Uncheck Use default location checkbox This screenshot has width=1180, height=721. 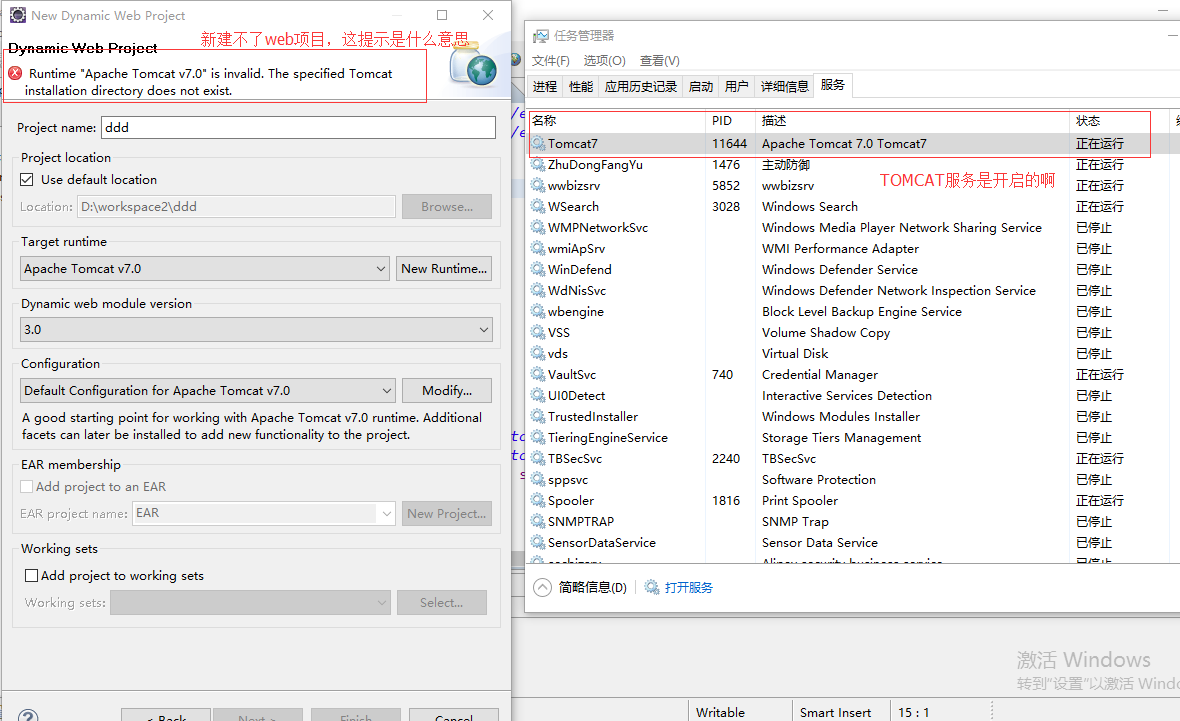[x=27, y=180]
